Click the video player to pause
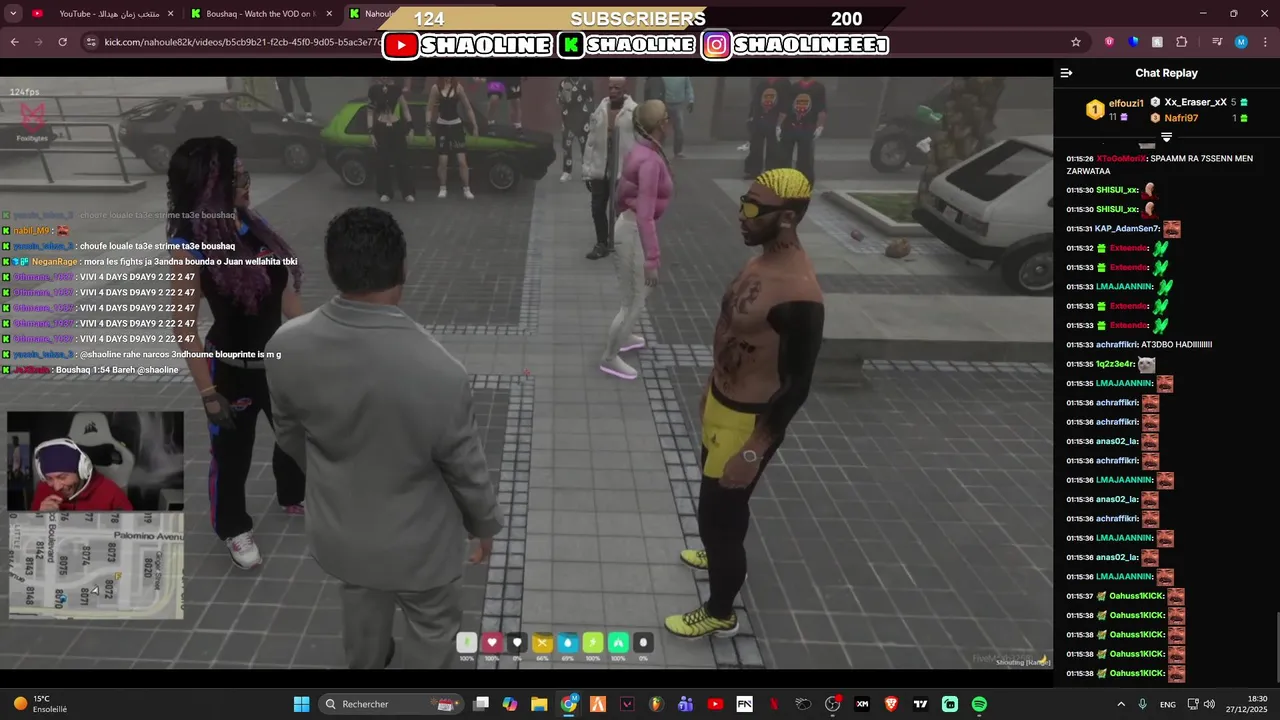 pyautogui.click(x=526, y=372)
